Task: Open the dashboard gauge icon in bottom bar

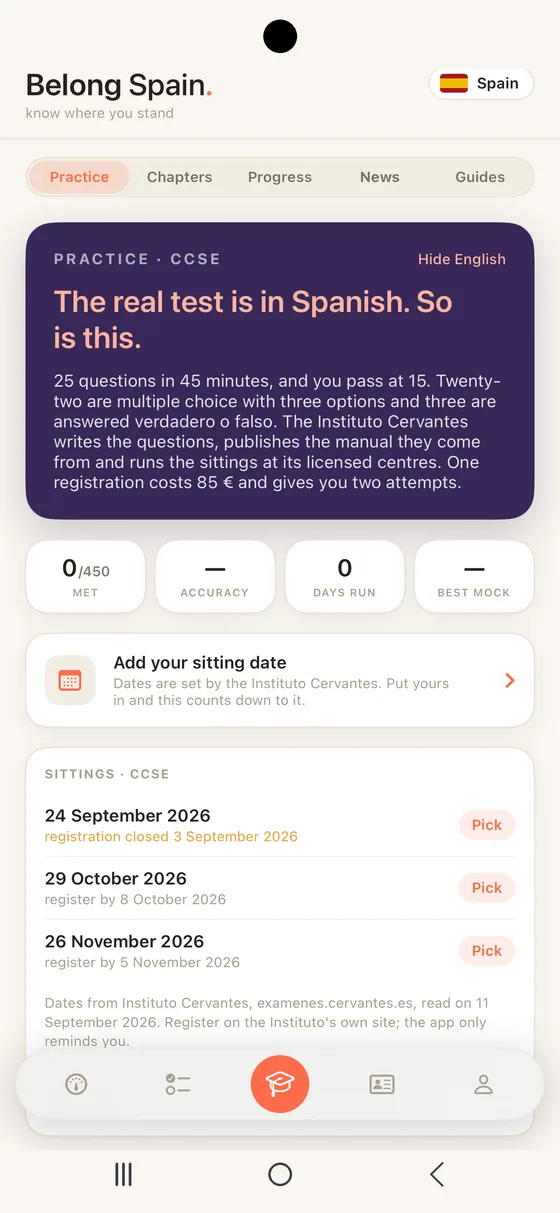Action: (x=76, y=1084)
